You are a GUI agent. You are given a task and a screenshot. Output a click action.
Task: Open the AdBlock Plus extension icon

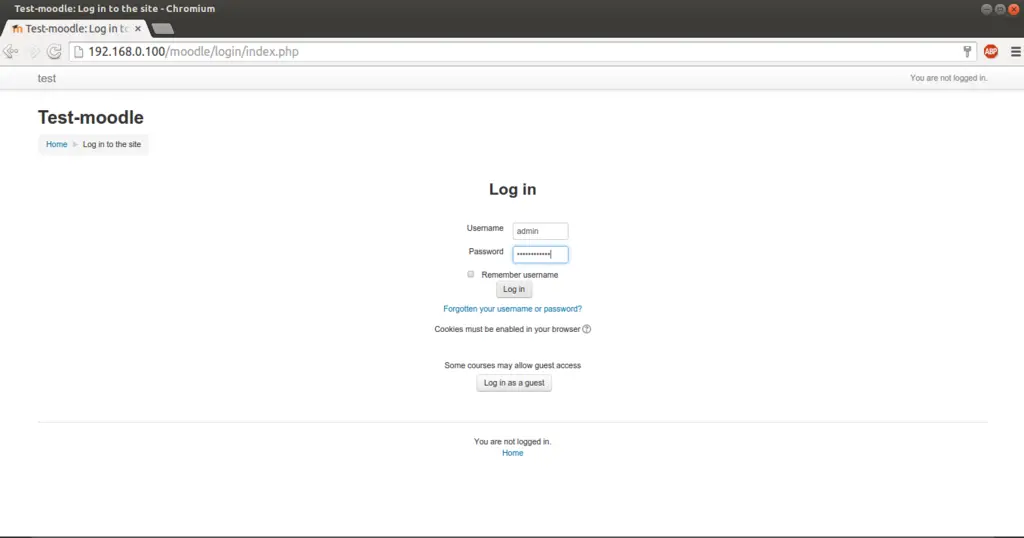click(x=991, y=52)
